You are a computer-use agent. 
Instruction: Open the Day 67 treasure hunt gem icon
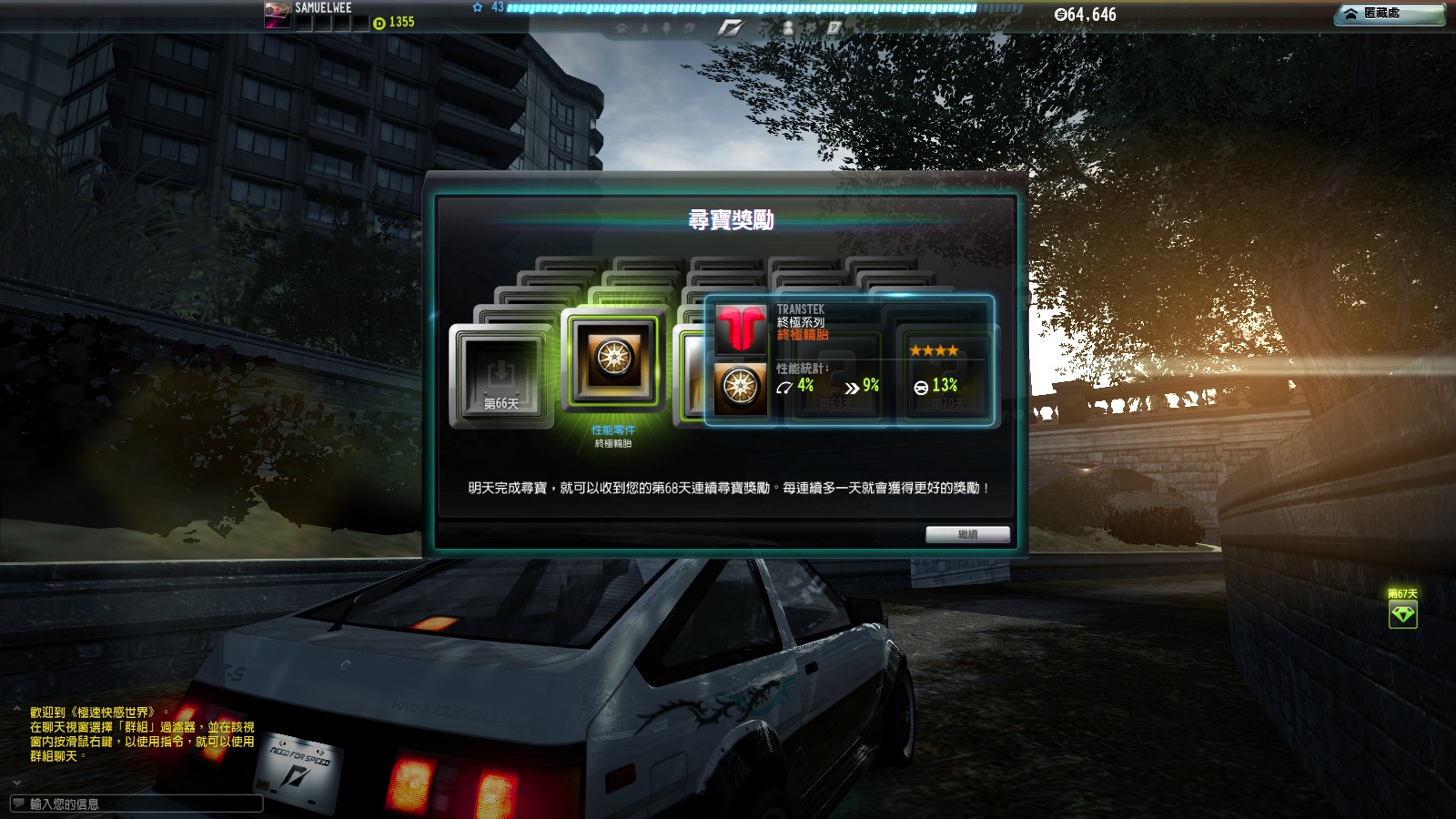coord(1402,615)
